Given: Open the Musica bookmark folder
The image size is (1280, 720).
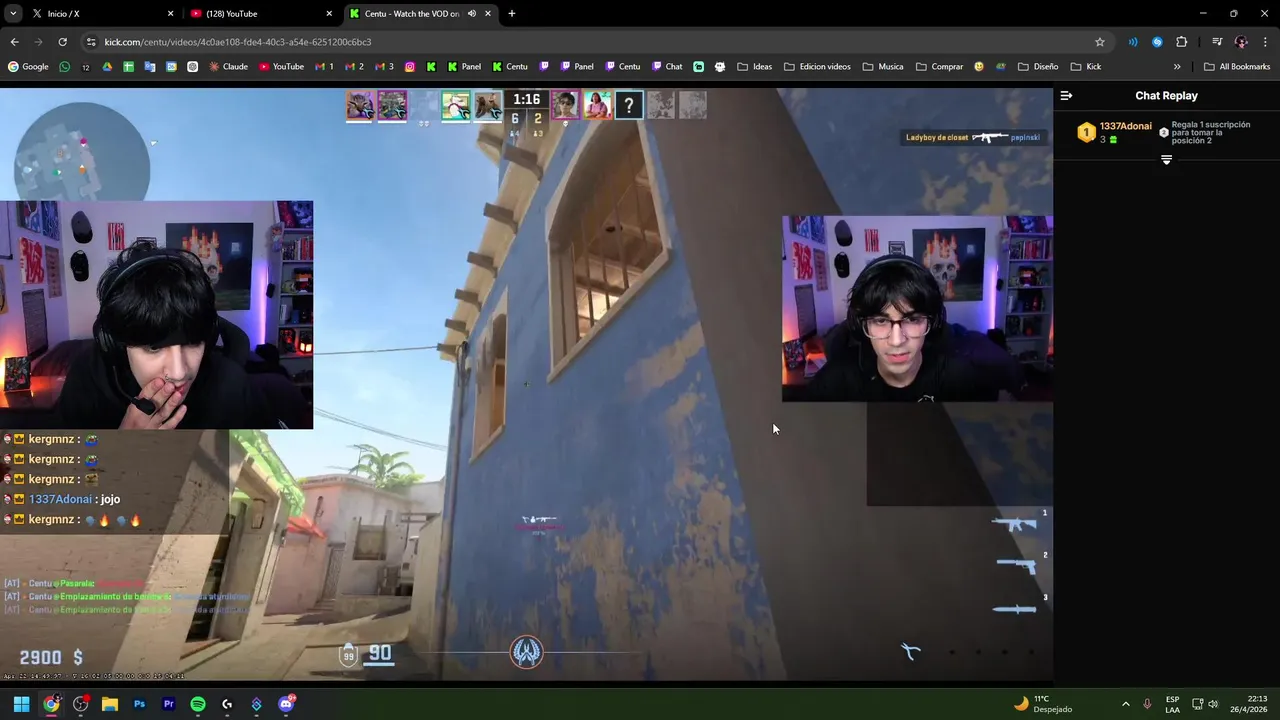Looking at the screenshot, I should (x=882, y=67).
